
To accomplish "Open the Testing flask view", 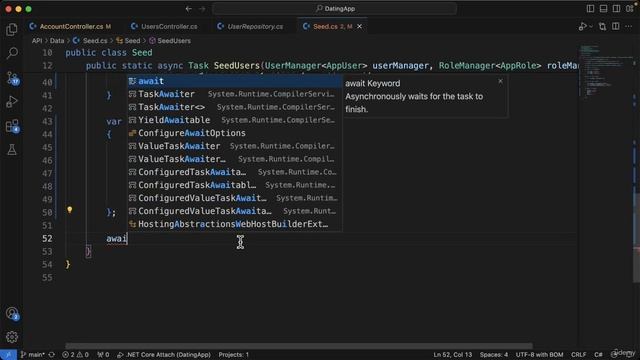I will 12,150.
